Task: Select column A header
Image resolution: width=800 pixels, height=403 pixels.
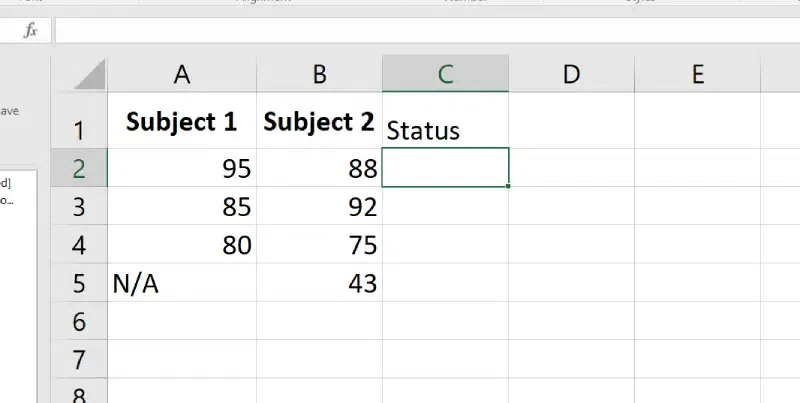Action: point(181,74)
